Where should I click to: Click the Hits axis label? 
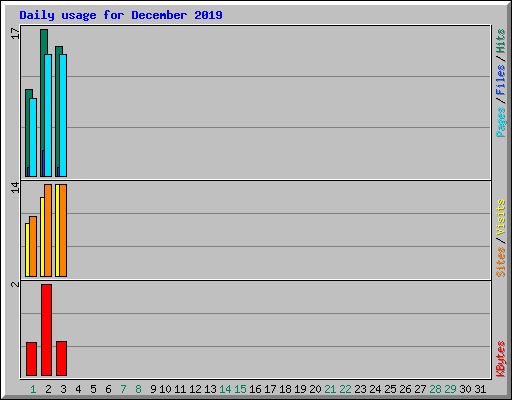500,41
